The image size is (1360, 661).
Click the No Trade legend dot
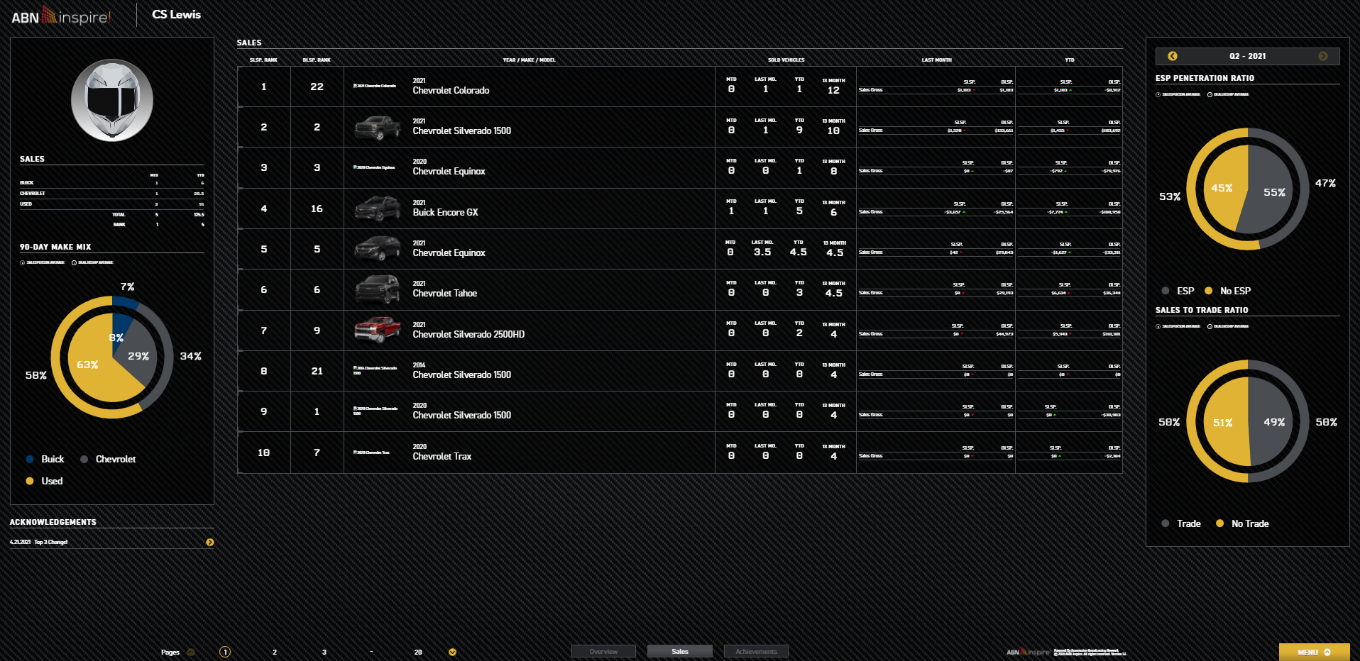pyautogui.click(x=1220, y=523)
